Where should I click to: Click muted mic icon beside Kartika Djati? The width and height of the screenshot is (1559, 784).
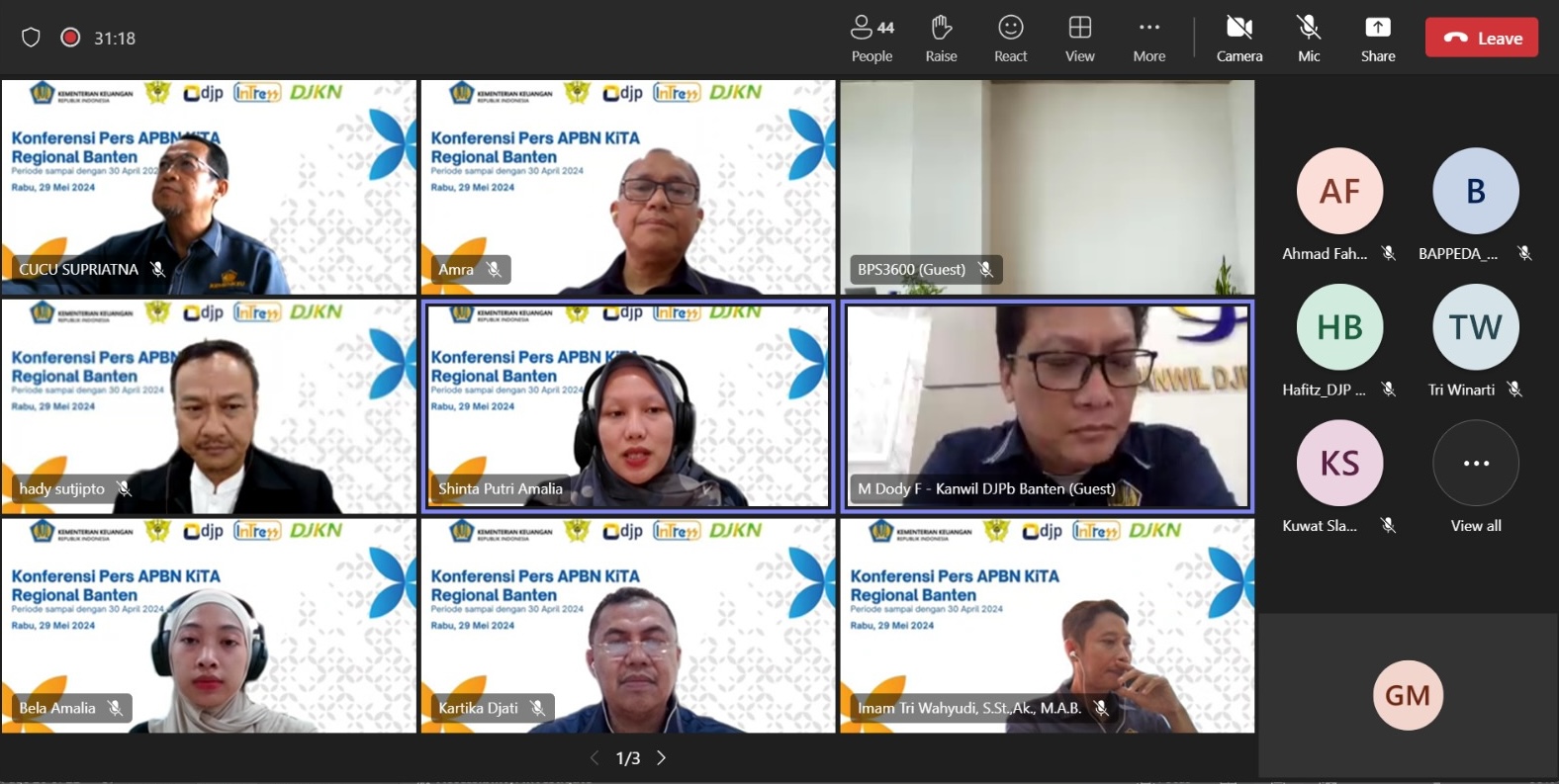[537, 708]
